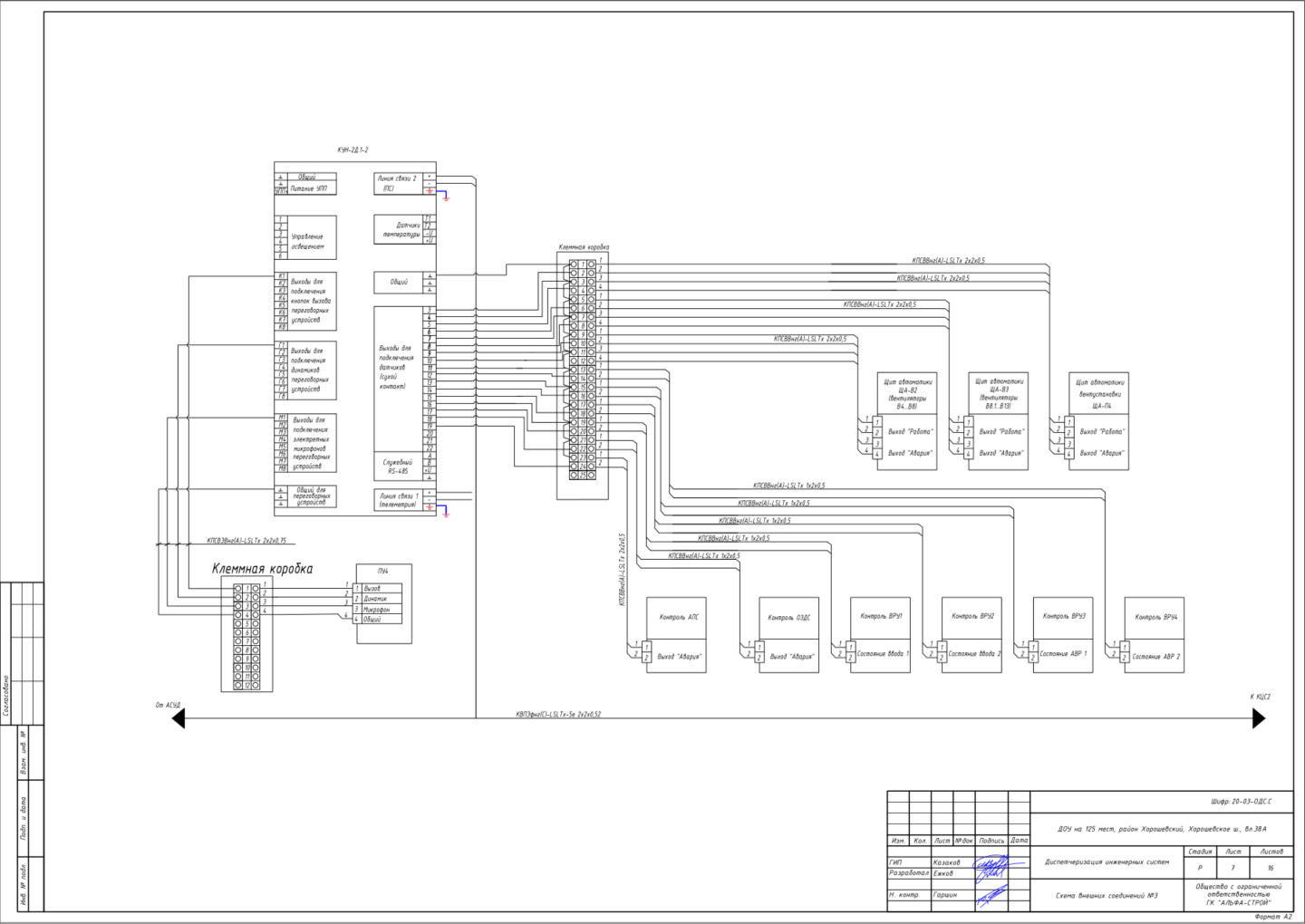Click the Формат А2 label
Image resolution: width=1305 pixels, height=924 pixels.
click(1273, 916)
